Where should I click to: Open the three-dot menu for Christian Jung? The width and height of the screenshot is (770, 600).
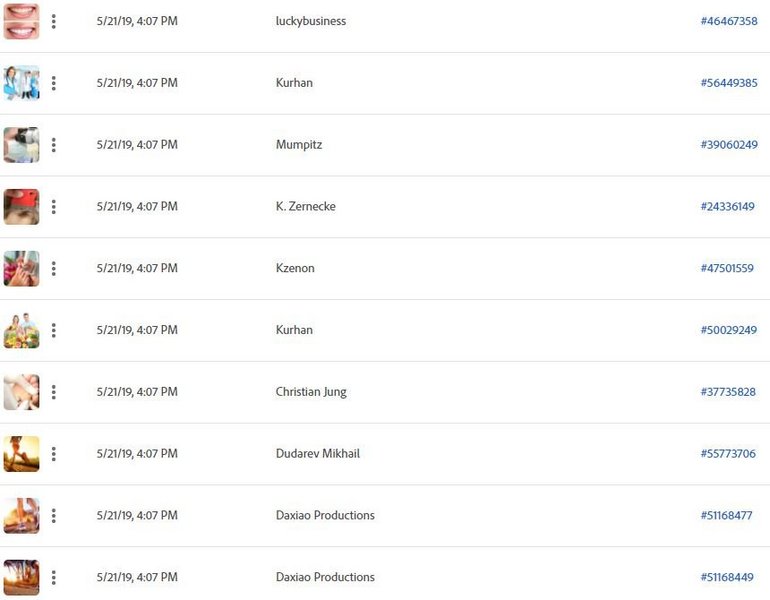tap(54, 392)
